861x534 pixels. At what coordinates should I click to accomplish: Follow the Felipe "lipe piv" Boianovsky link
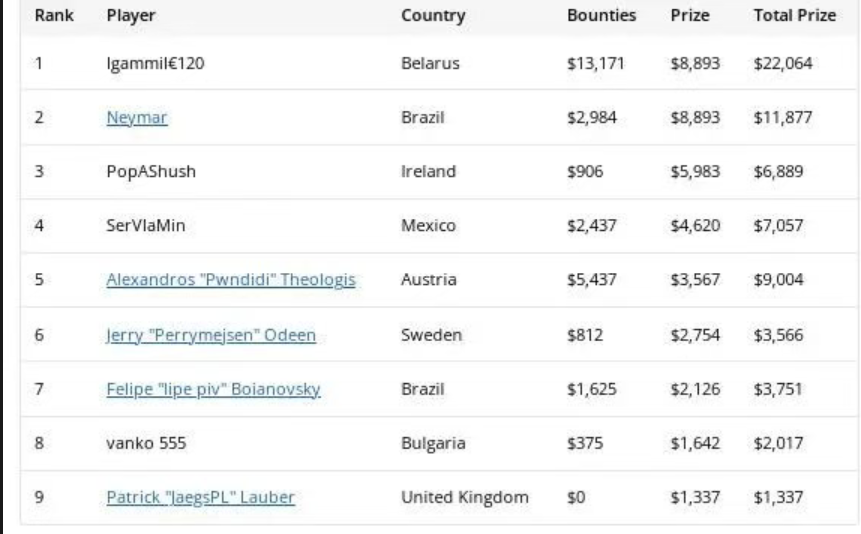point(213,389)
